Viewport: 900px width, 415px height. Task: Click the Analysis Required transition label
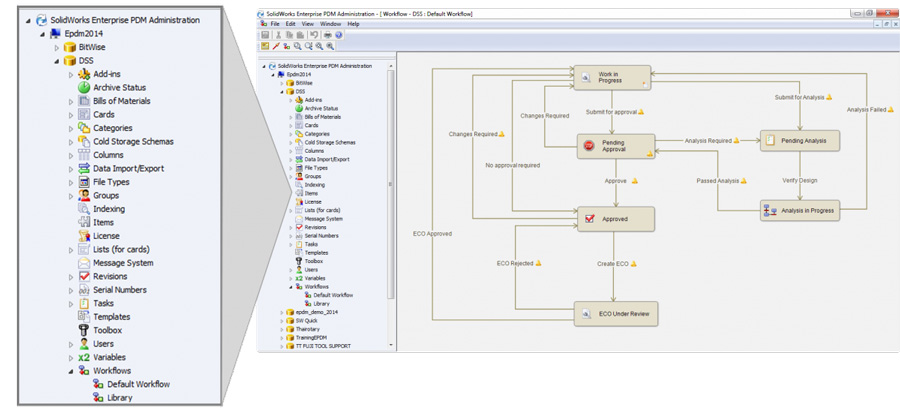pos(708,141)
